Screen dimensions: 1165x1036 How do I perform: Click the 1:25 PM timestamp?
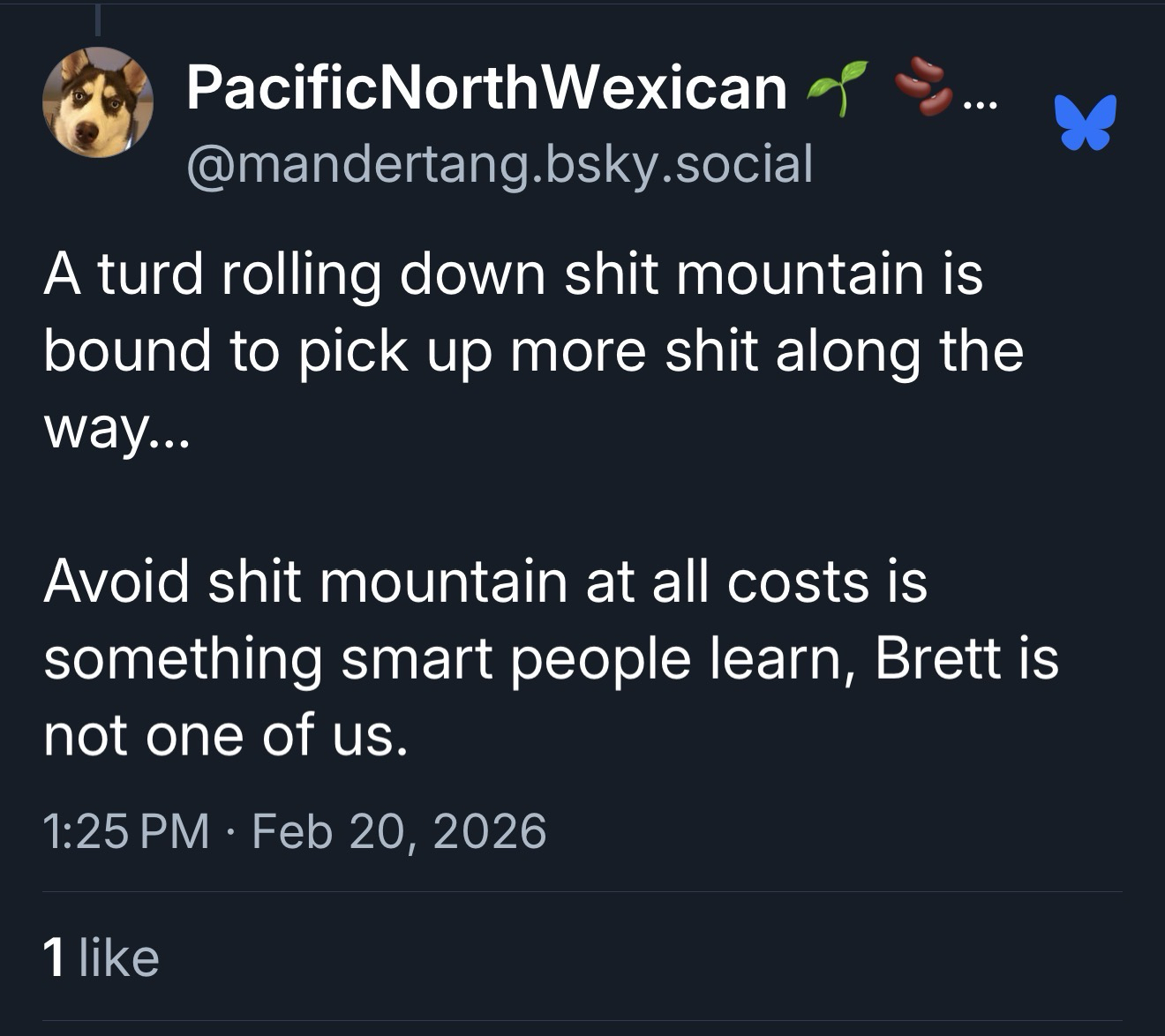126,831
